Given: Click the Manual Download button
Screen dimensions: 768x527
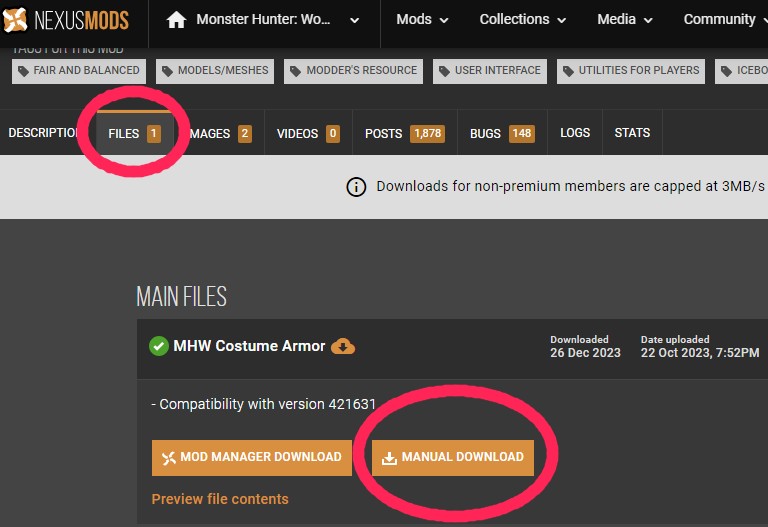Looking at the screenshot, I should coord(453,457).
